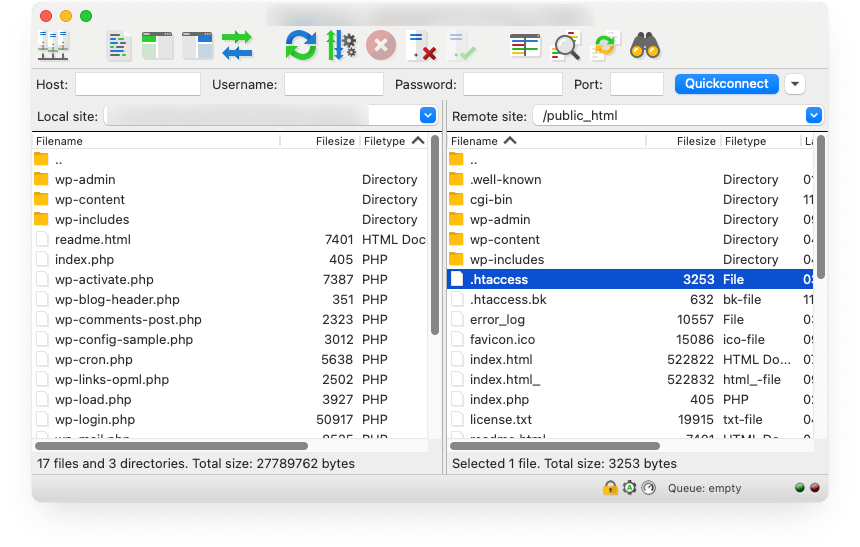The image size is (860, 547).
Task: Toggle the message log display
Action: coord(120,45)
